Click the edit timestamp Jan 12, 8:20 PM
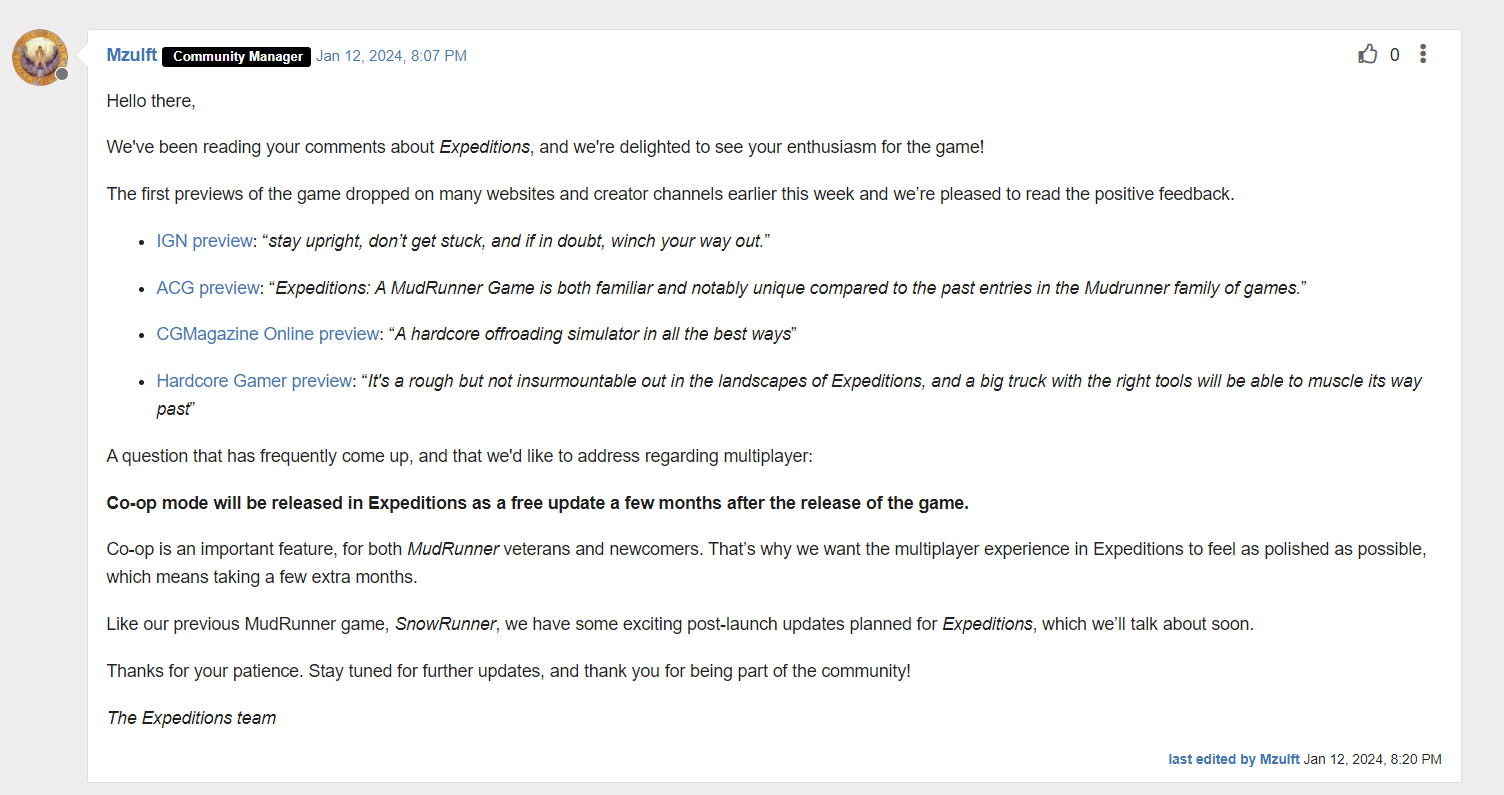Image resolution: width=1504 pixels, height=795 pixels. tap(1372, 759)
